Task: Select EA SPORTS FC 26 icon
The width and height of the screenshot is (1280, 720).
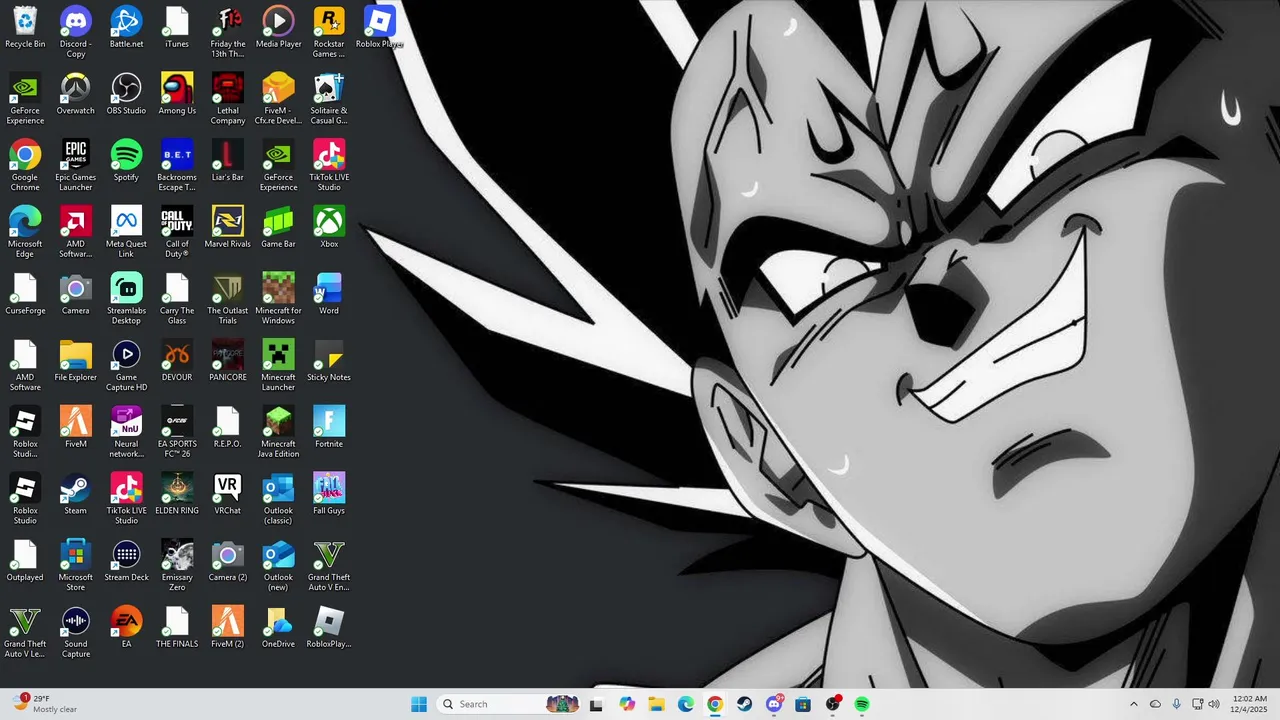Action: coord(177,433)
